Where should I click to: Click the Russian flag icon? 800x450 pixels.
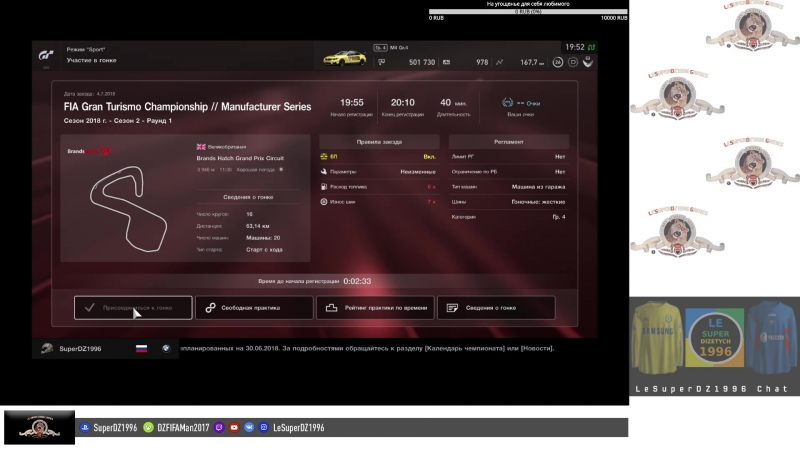click(x=141, y=348)
